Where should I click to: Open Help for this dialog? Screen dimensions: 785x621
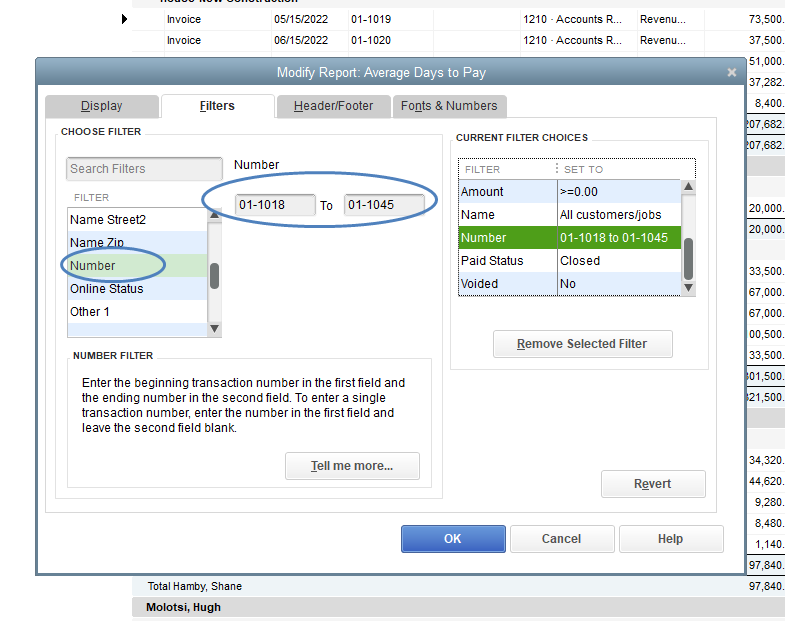[x=671, y=539]
